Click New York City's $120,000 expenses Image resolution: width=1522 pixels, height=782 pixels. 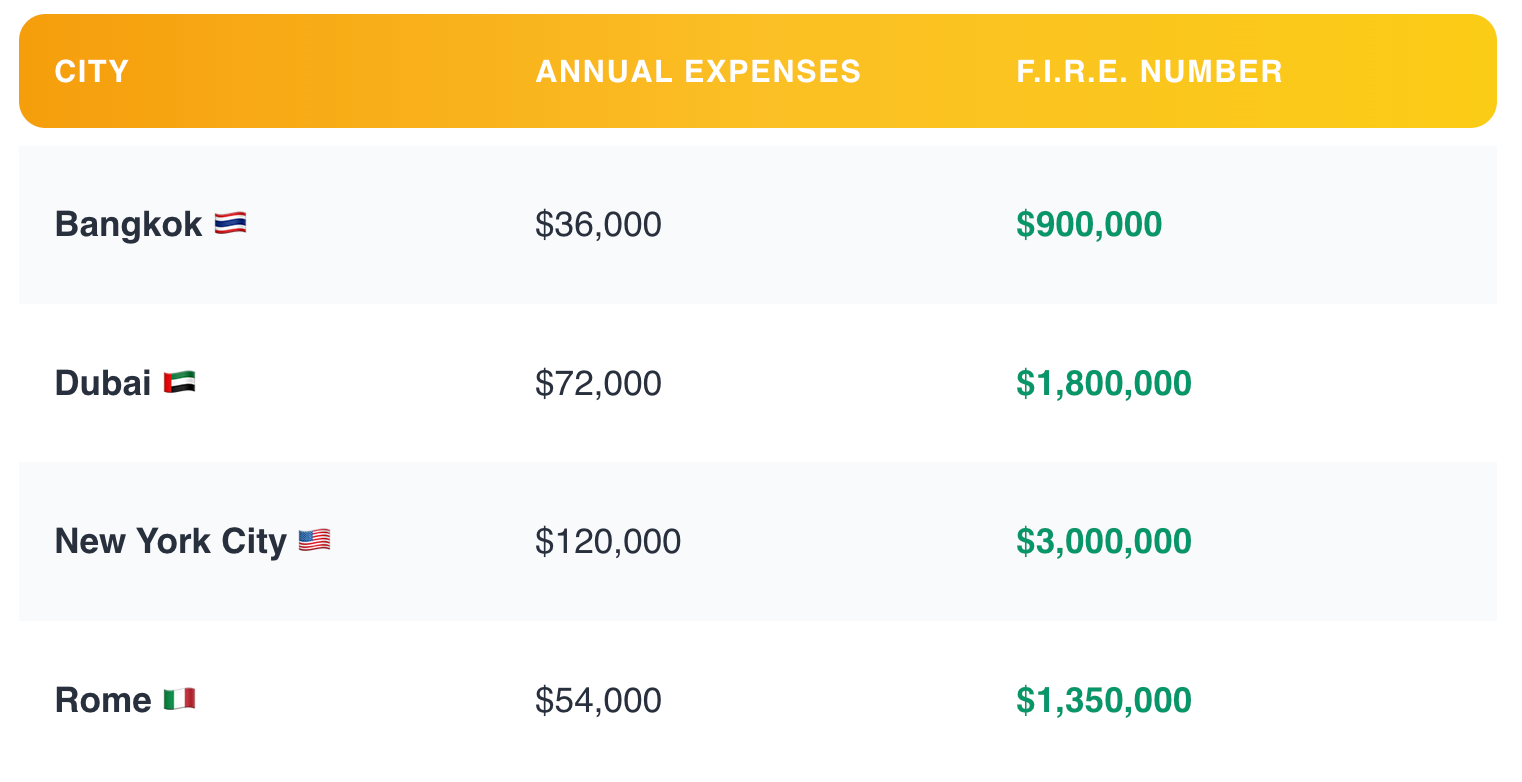[x=608, y=541]
